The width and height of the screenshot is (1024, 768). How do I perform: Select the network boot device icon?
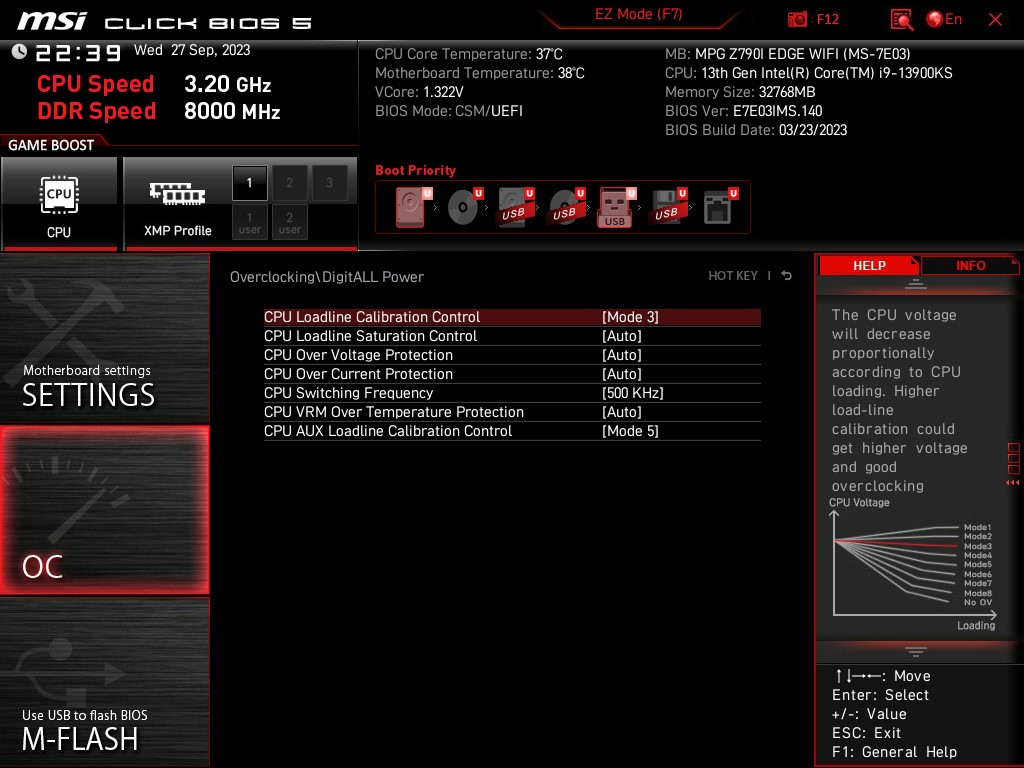point(720,207)
